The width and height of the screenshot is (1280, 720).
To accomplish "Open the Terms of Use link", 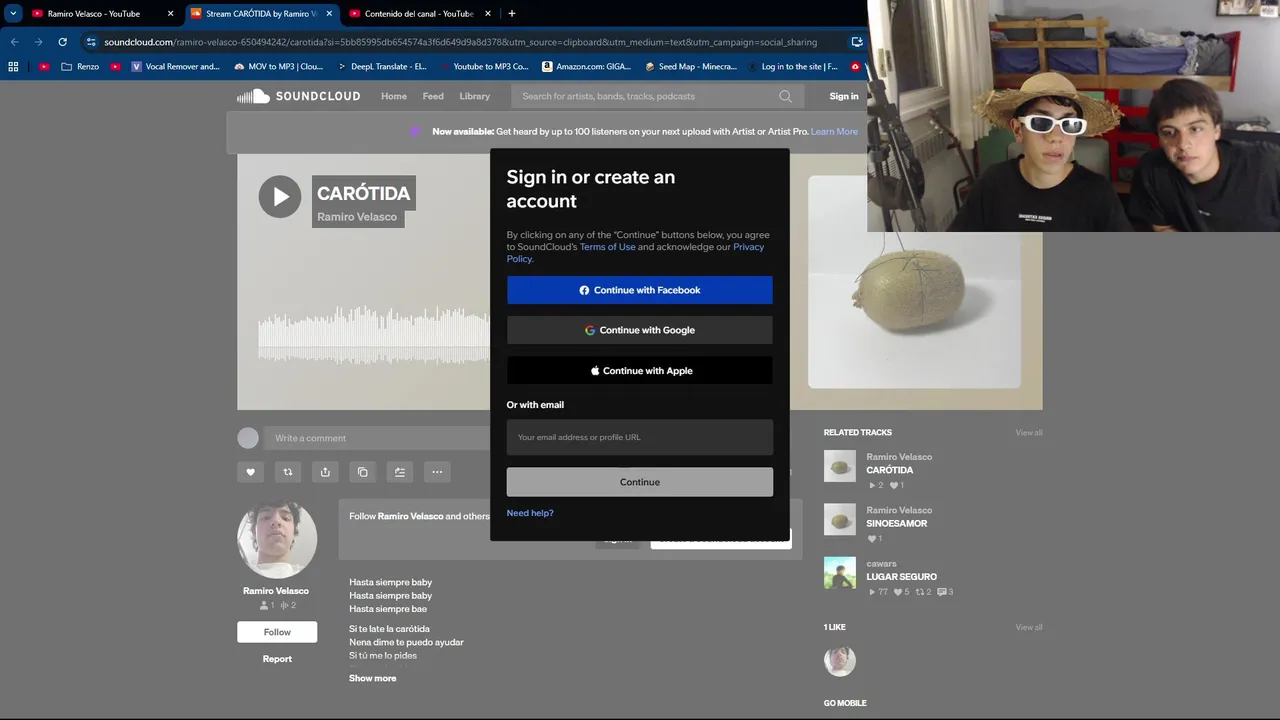I will click(x=607, y=247).
